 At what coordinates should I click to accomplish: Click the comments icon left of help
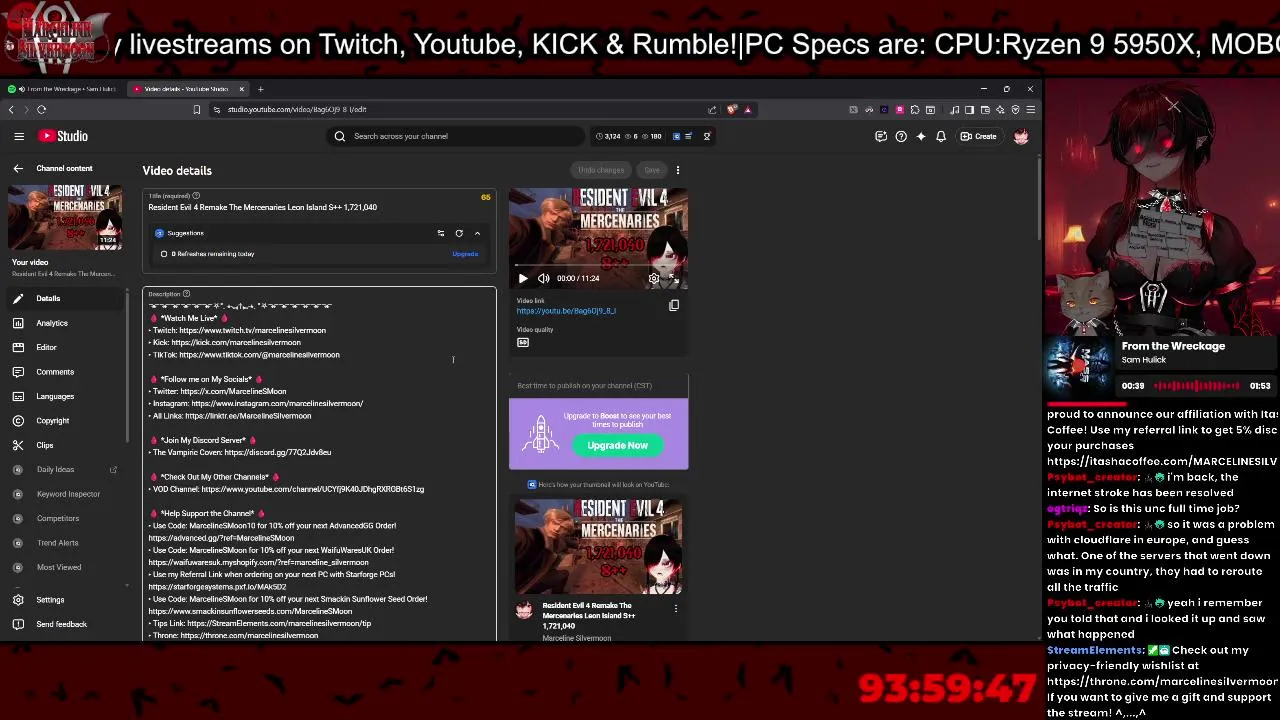[881, 136]
